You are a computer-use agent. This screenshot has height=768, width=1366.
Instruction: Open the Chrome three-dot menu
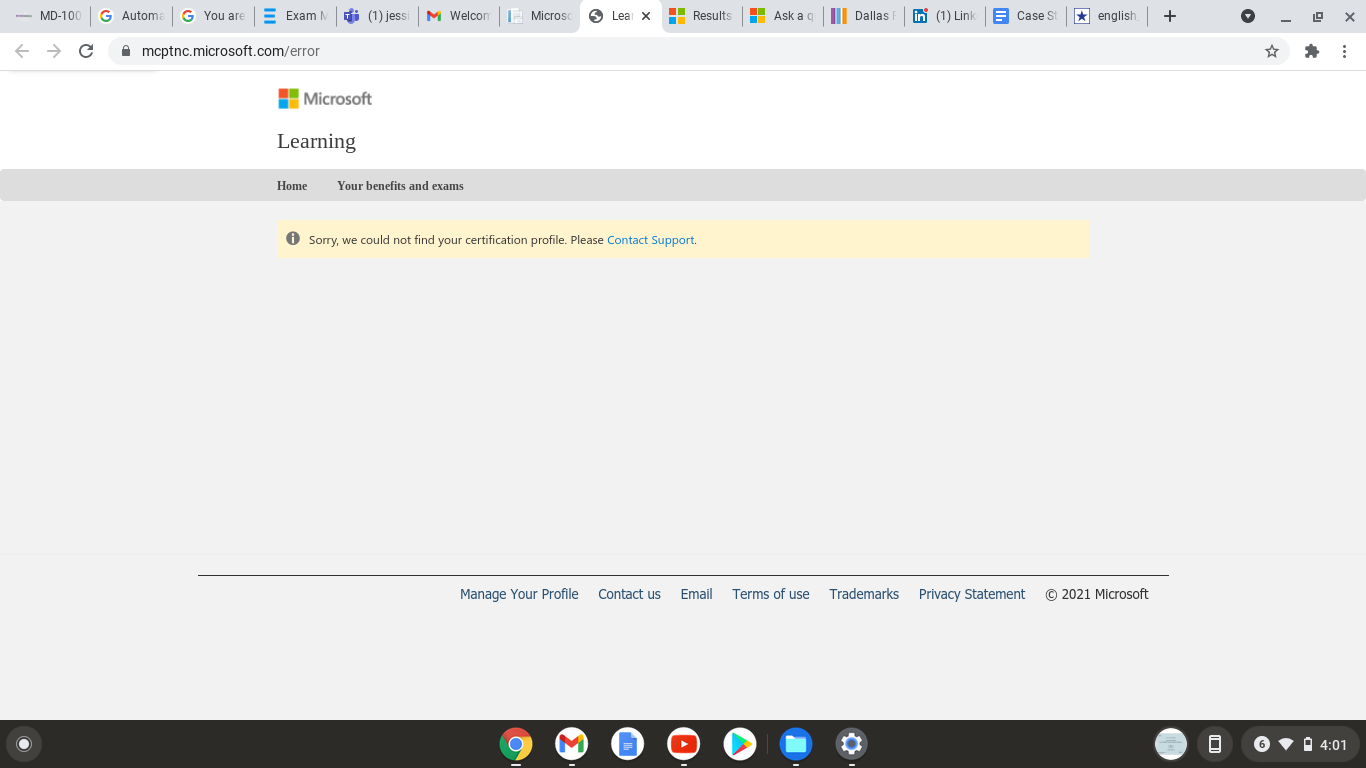pyautogui.click(x=1346, y=51)
